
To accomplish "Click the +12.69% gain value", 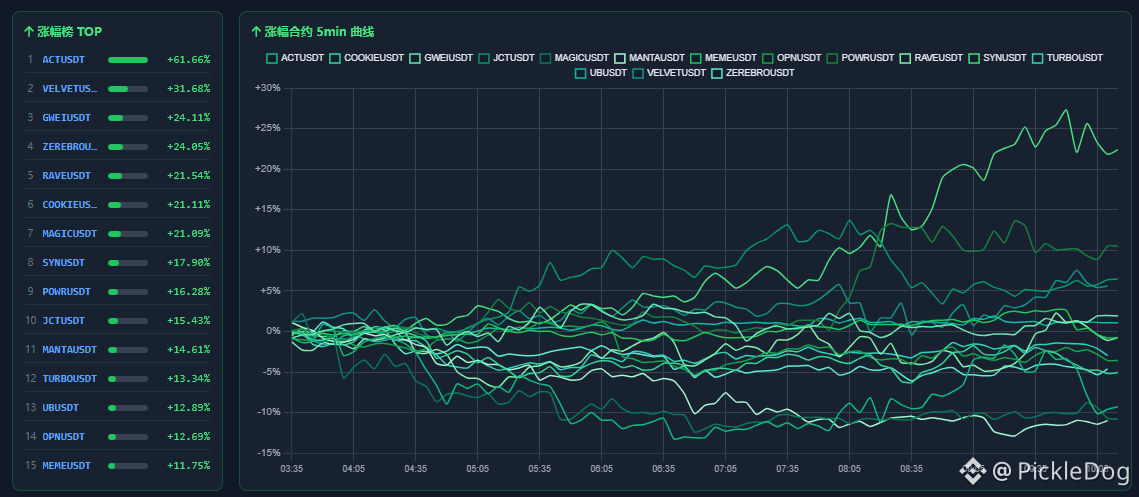I will pos(188,437).
